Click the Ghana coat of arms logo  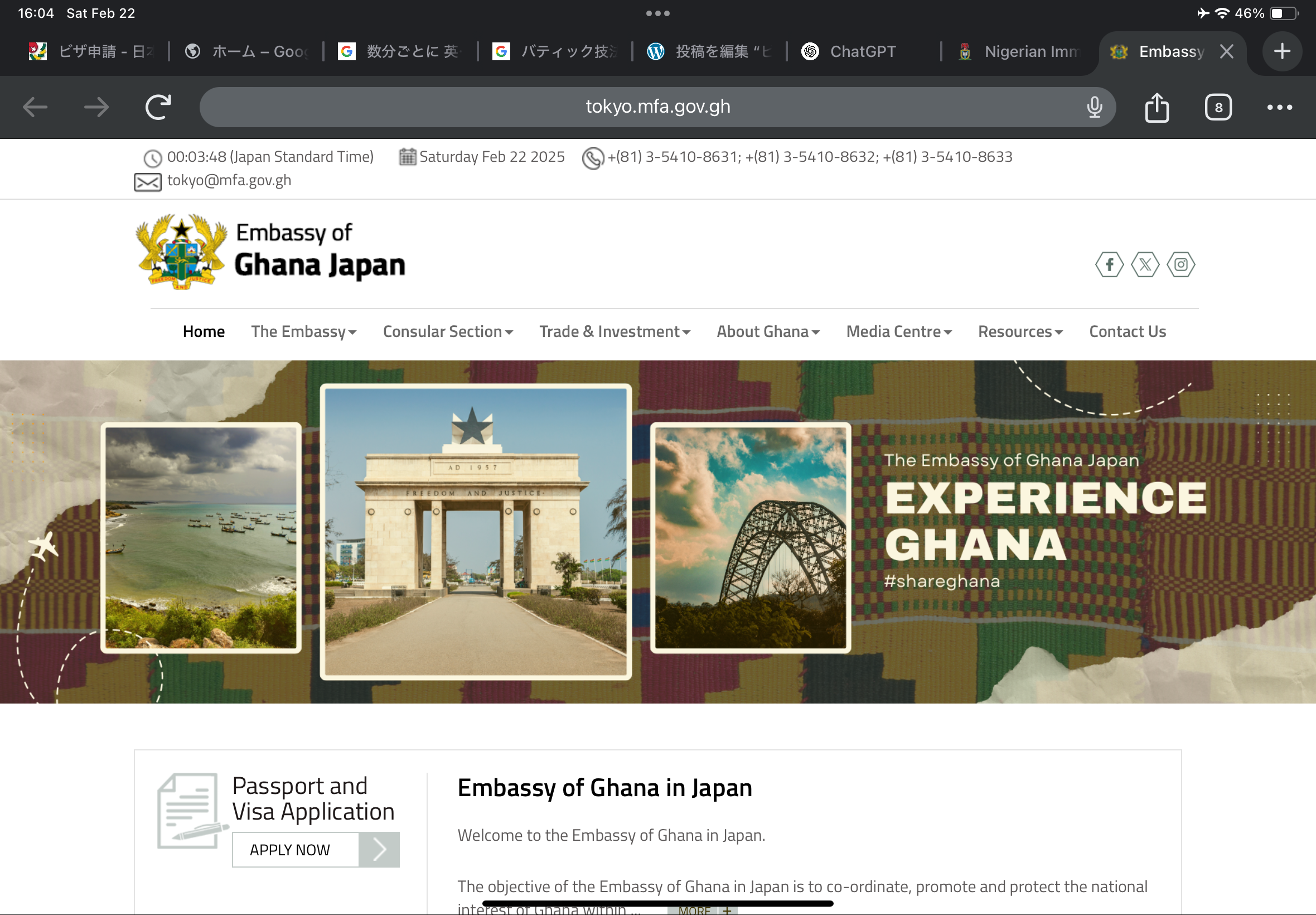point(181,252)
